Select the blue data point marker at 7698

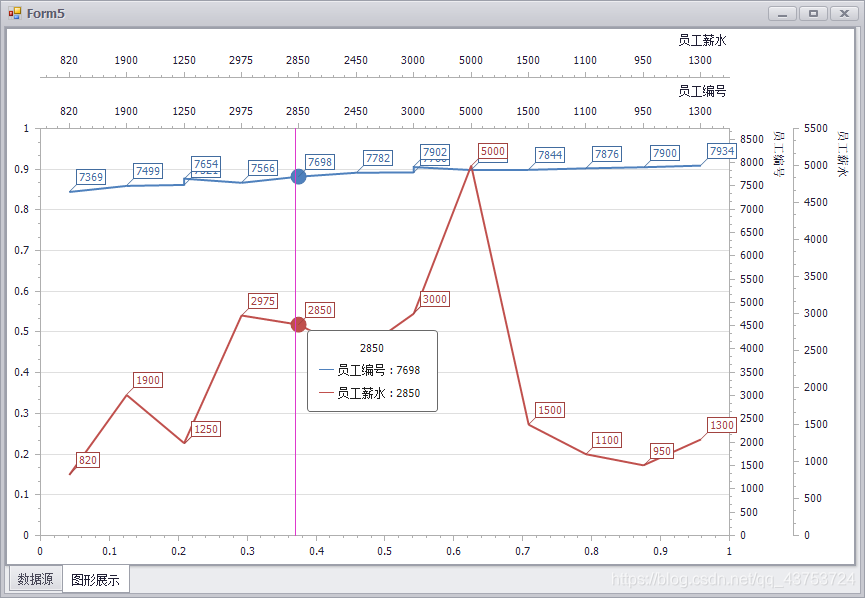(297, 176)
